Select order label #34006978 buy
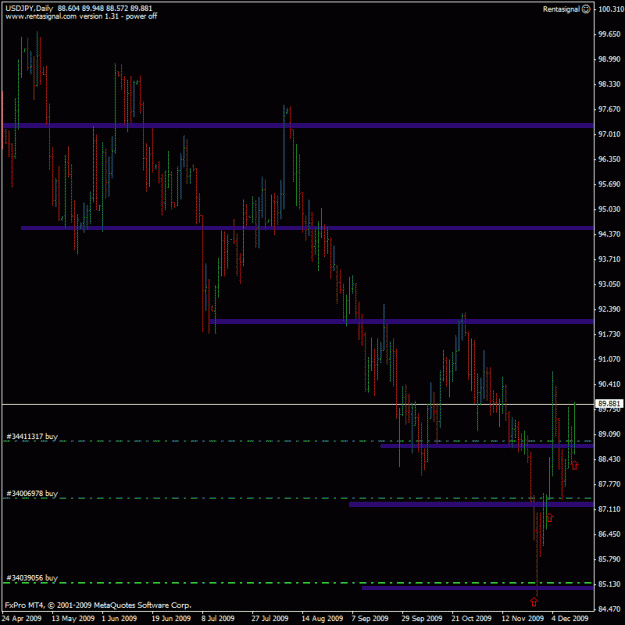Screen dimensions: 625x625 point(32,493)
